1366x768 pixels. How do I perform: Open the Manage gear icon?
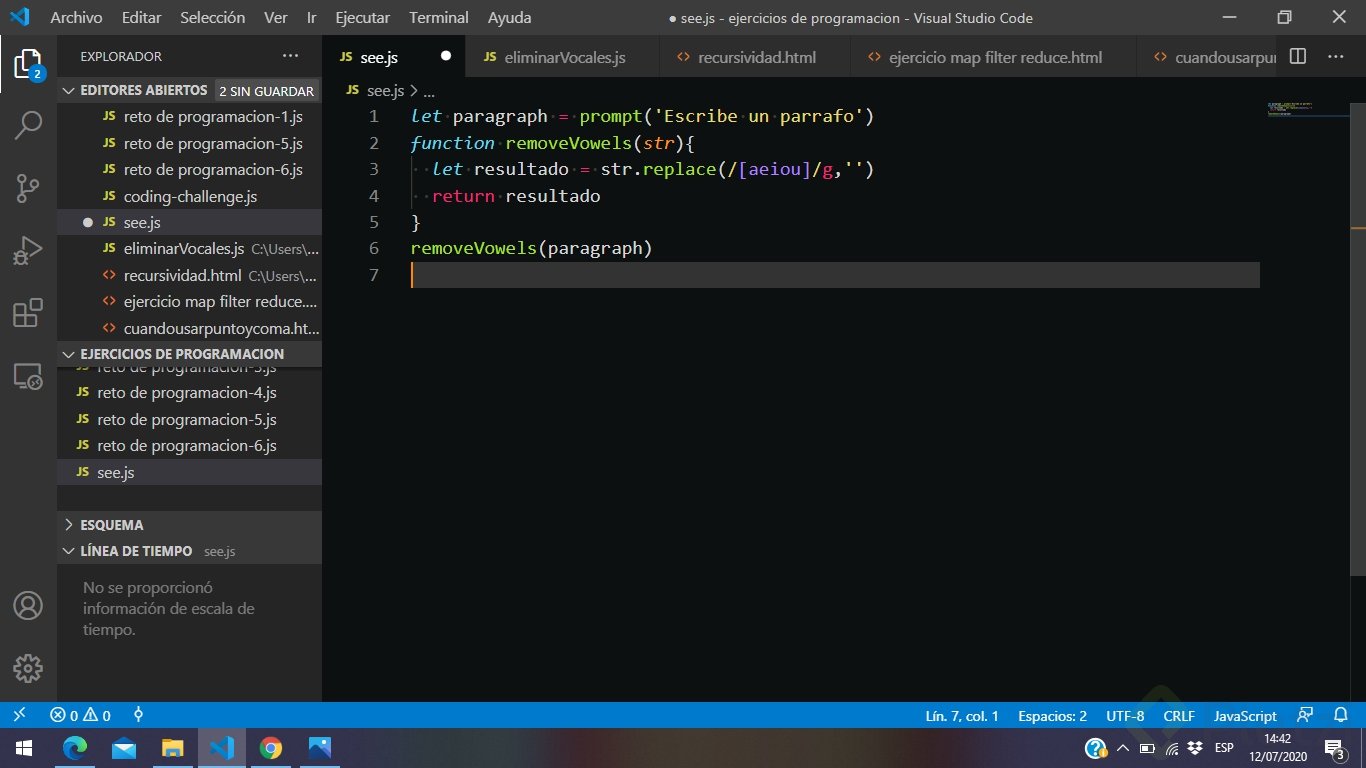28,668
